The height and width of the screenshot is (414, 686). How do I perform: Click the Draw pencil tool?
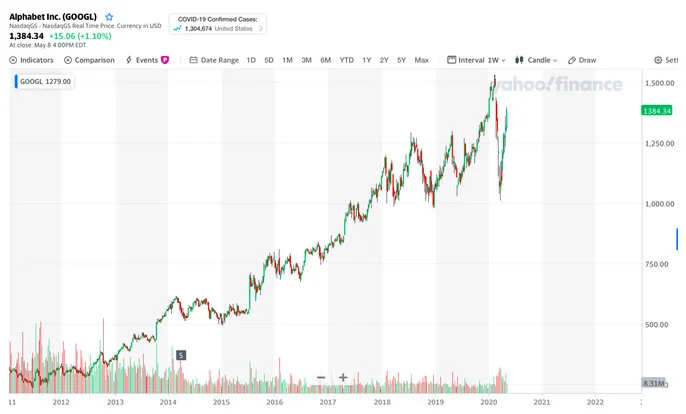(582, 60)
